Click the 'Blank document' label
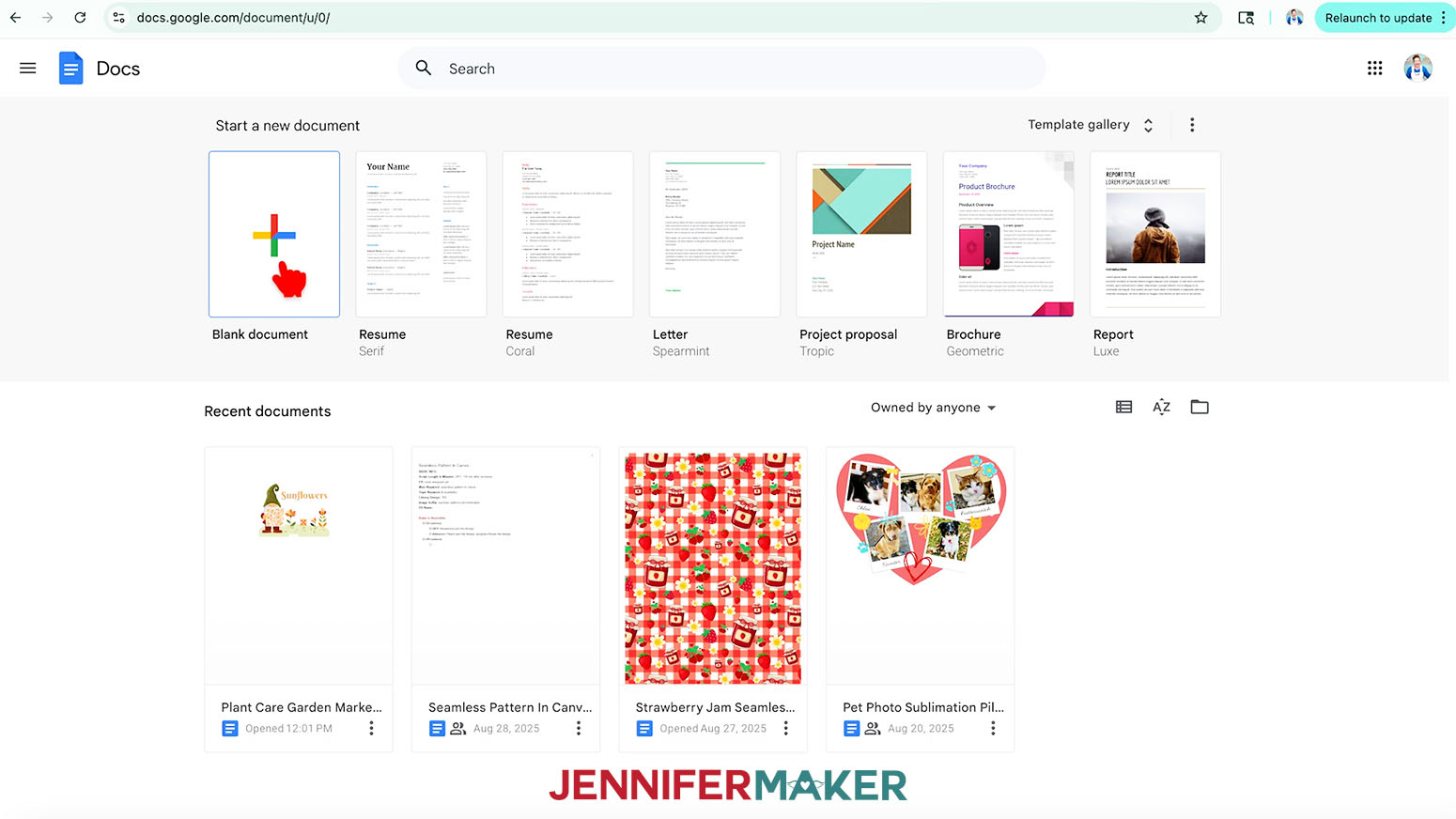 point(260,334)
